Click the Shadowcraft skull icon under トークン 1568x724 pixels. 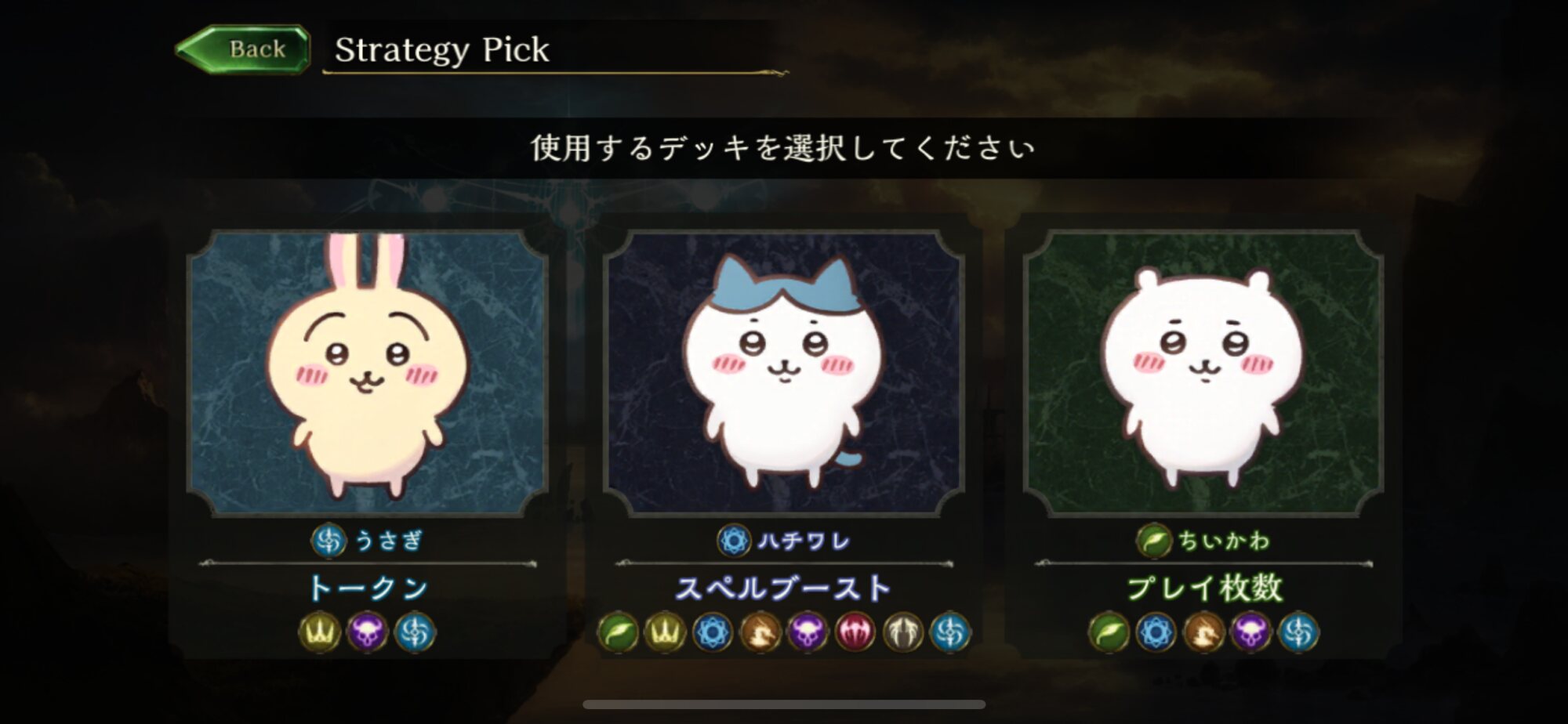coord(367,632)
